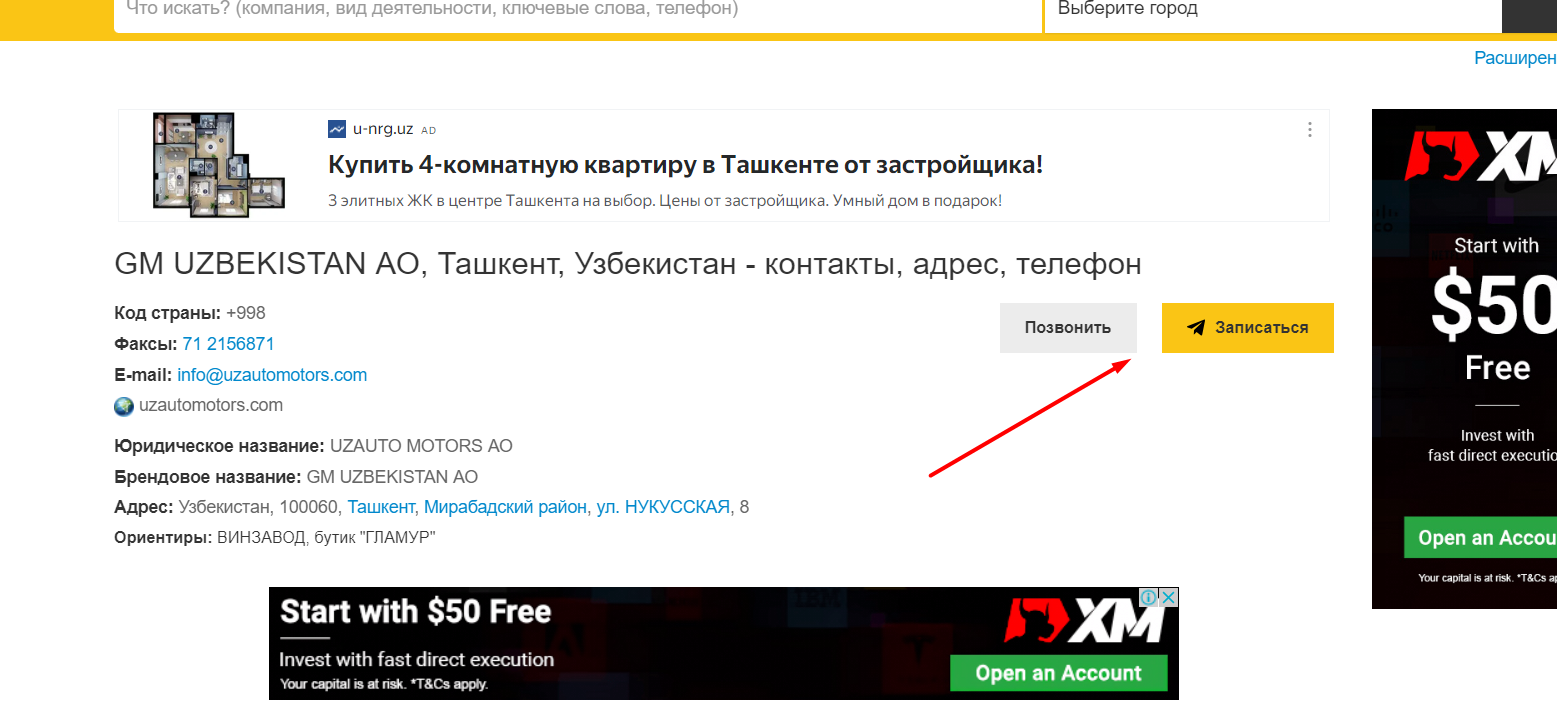Click the search field 'Что искать?'
This screenshot has height=717, width=1557.
tap(578, 15)
